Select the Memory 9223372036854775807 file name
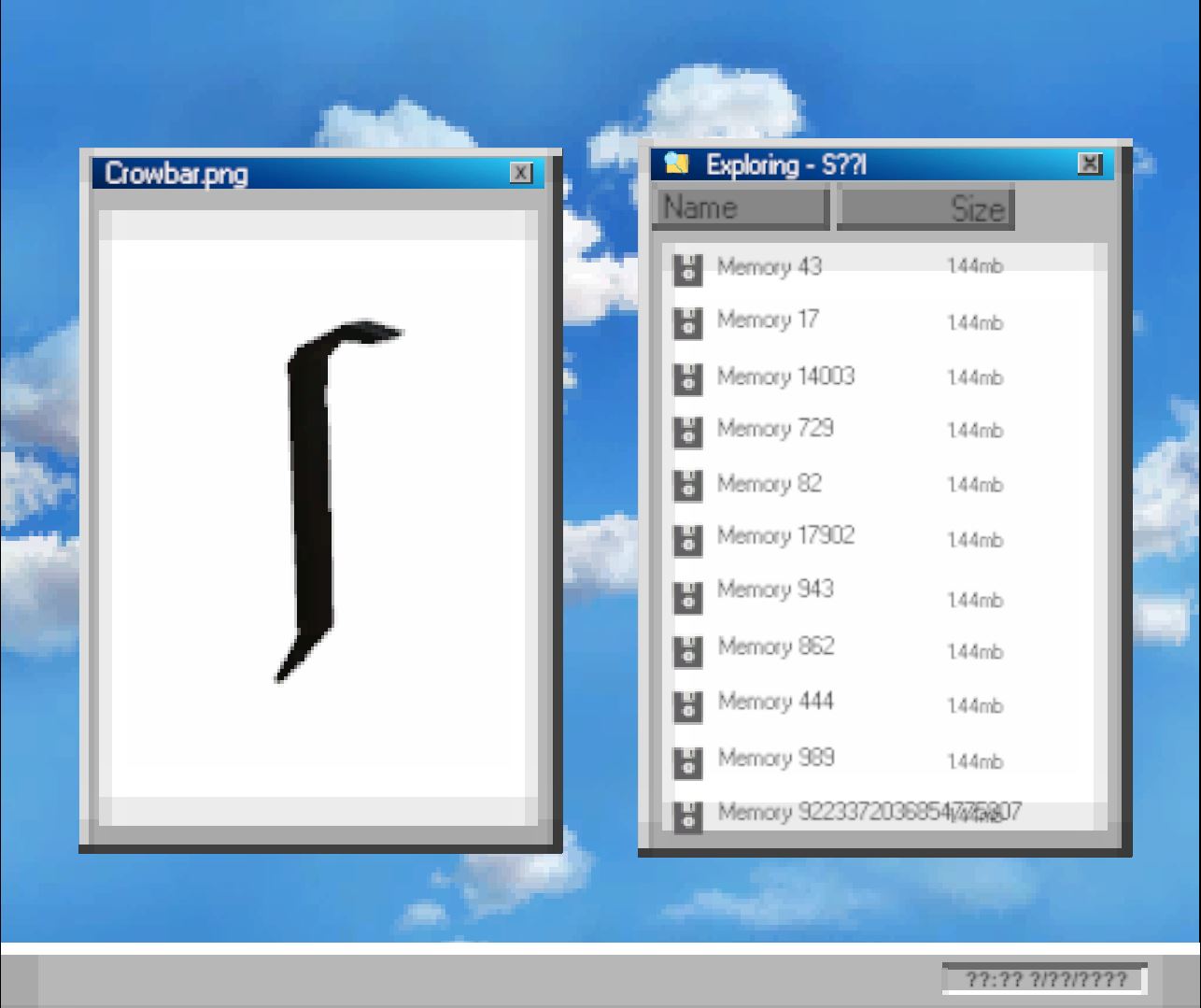Screen dimensions: 1201x1008 (869, 812)
